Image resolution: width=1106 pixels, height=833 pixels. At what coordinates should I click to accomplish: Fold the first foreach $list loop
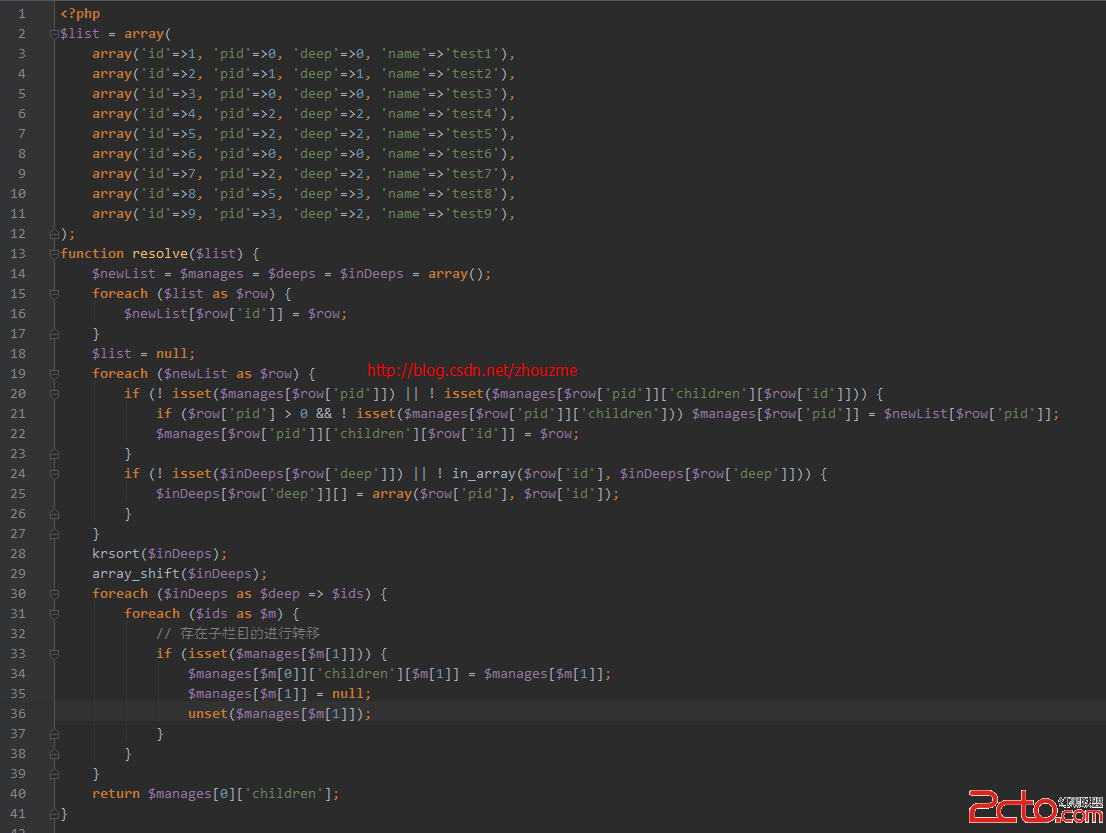(x=54, y=294)
